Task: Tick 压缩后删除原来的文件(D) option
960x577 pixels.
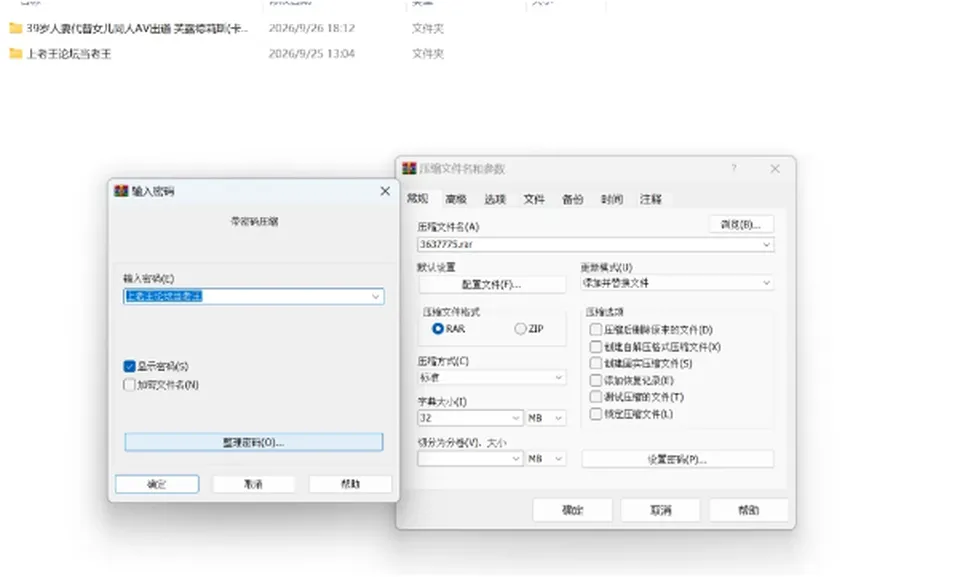Action: [x=596, y=330]
